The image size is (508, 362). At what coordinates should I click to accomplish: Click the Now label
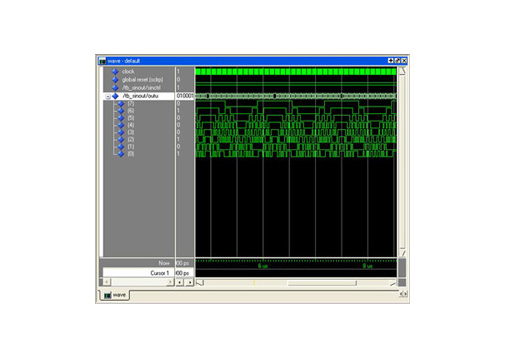(164, 263)
